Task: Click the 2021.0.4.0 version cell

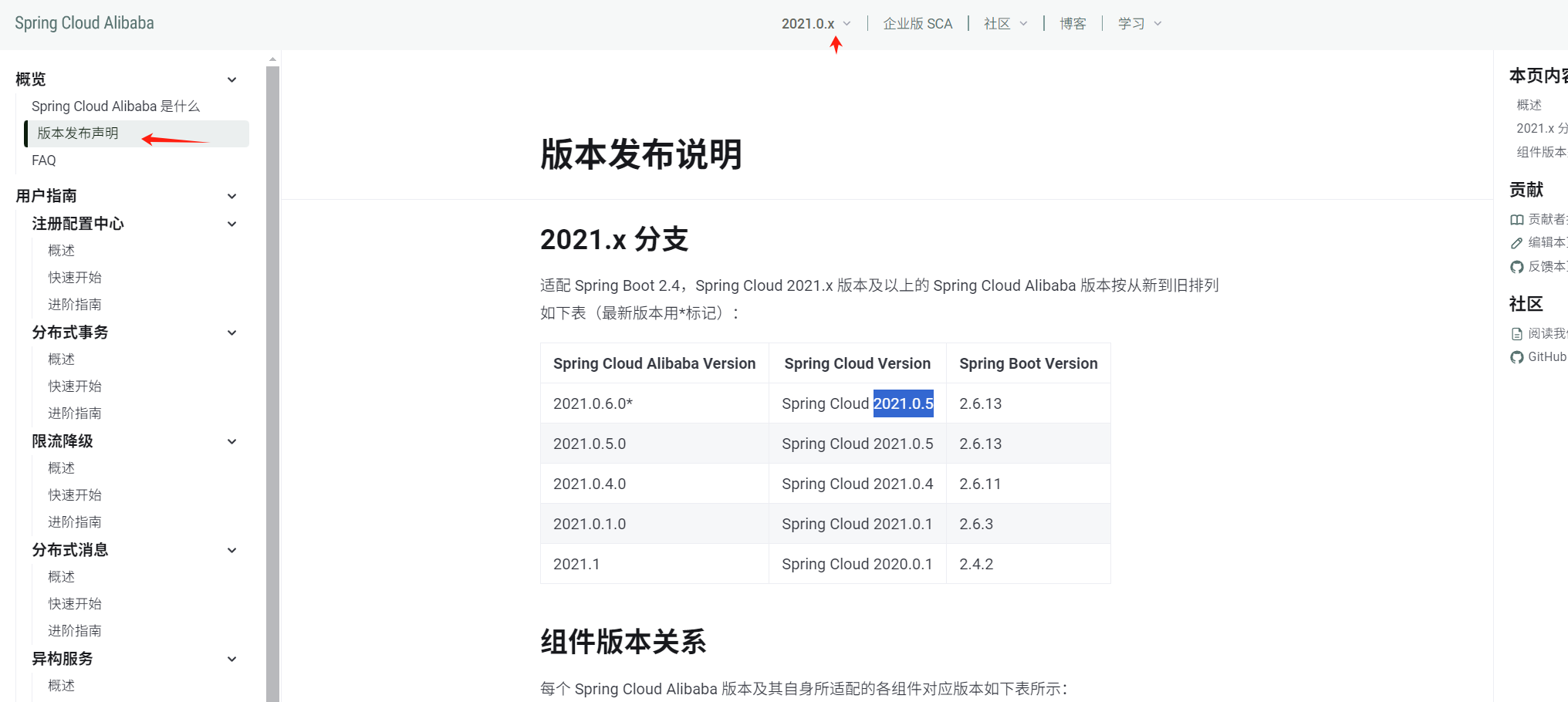Action: click(x=654, y=484)
